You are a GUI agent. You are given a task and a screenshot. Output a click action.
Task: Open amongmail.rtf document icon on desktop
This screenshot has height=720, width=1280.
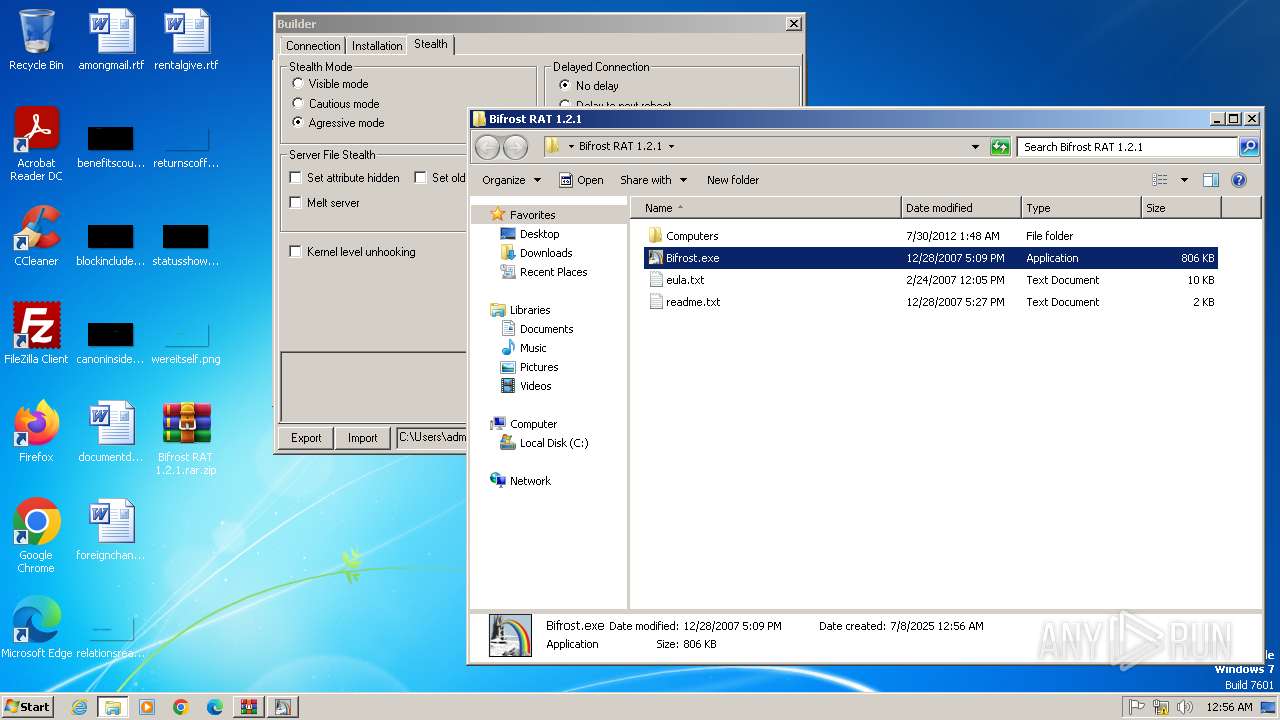(x=111, y=40)
